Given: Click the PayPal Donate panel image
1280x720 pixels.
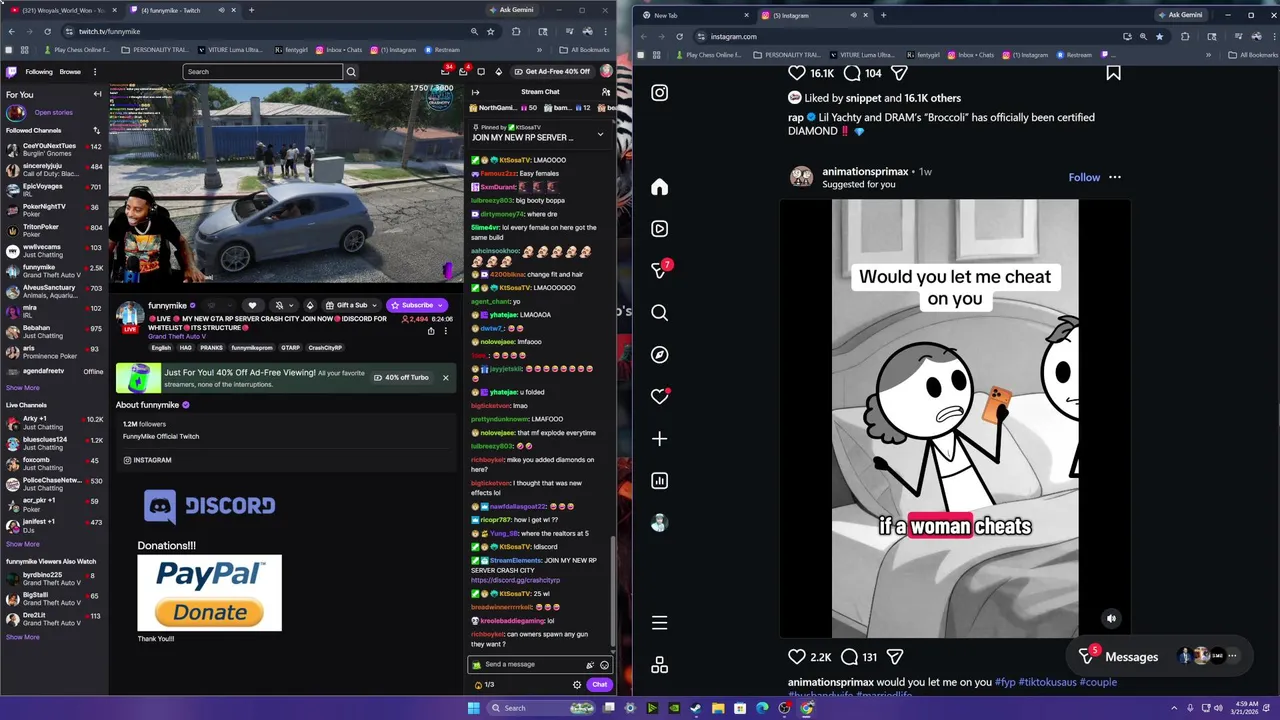Looking at the screenshot, I should 209,593.
